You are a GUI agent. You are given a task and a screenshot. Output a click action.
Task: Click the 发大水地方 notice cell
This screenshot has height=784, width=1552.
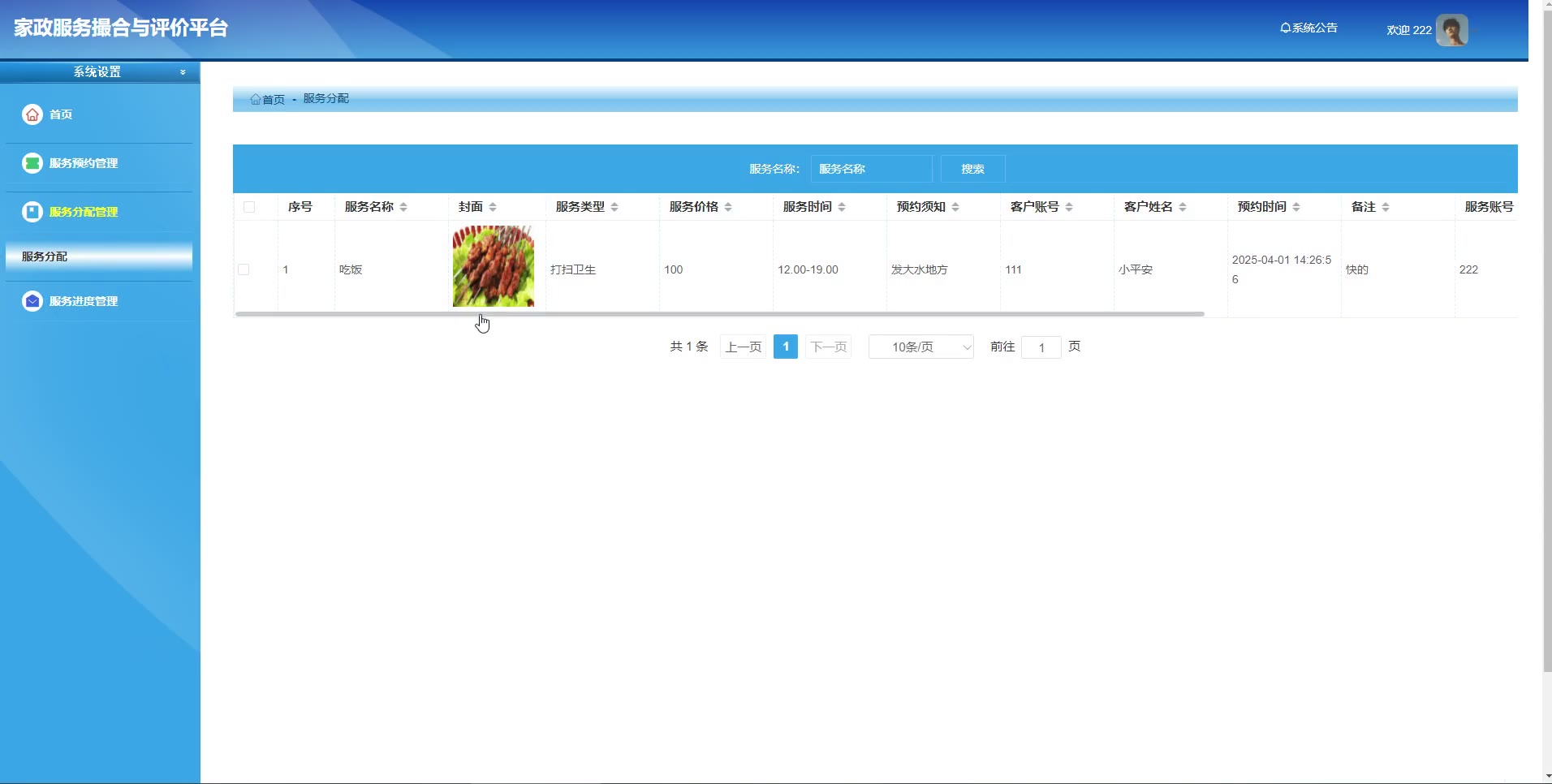pyautogui.click(x=920, y=269)
